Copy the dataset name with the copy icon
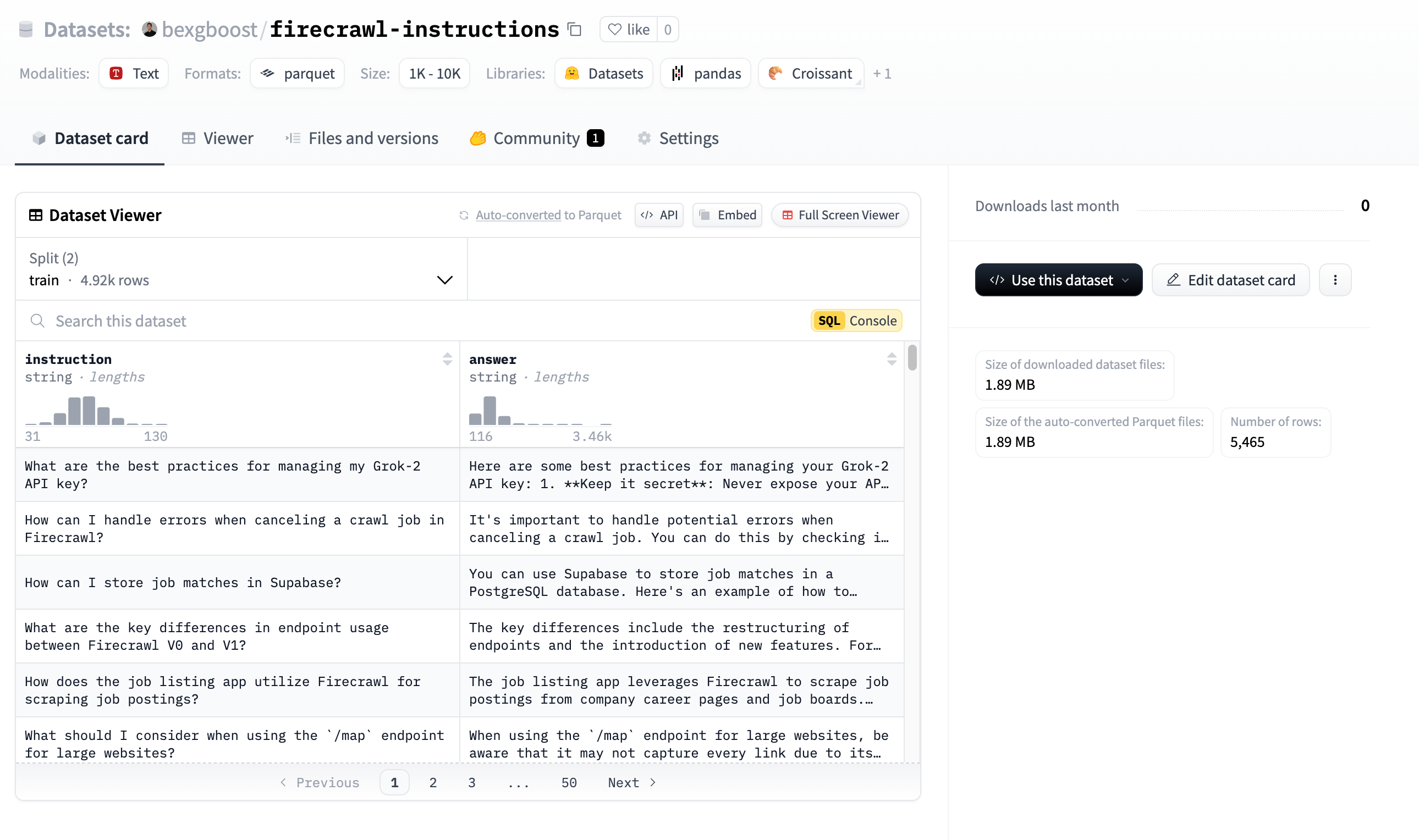The image size is (1419, 840). (x=575, y=30)
